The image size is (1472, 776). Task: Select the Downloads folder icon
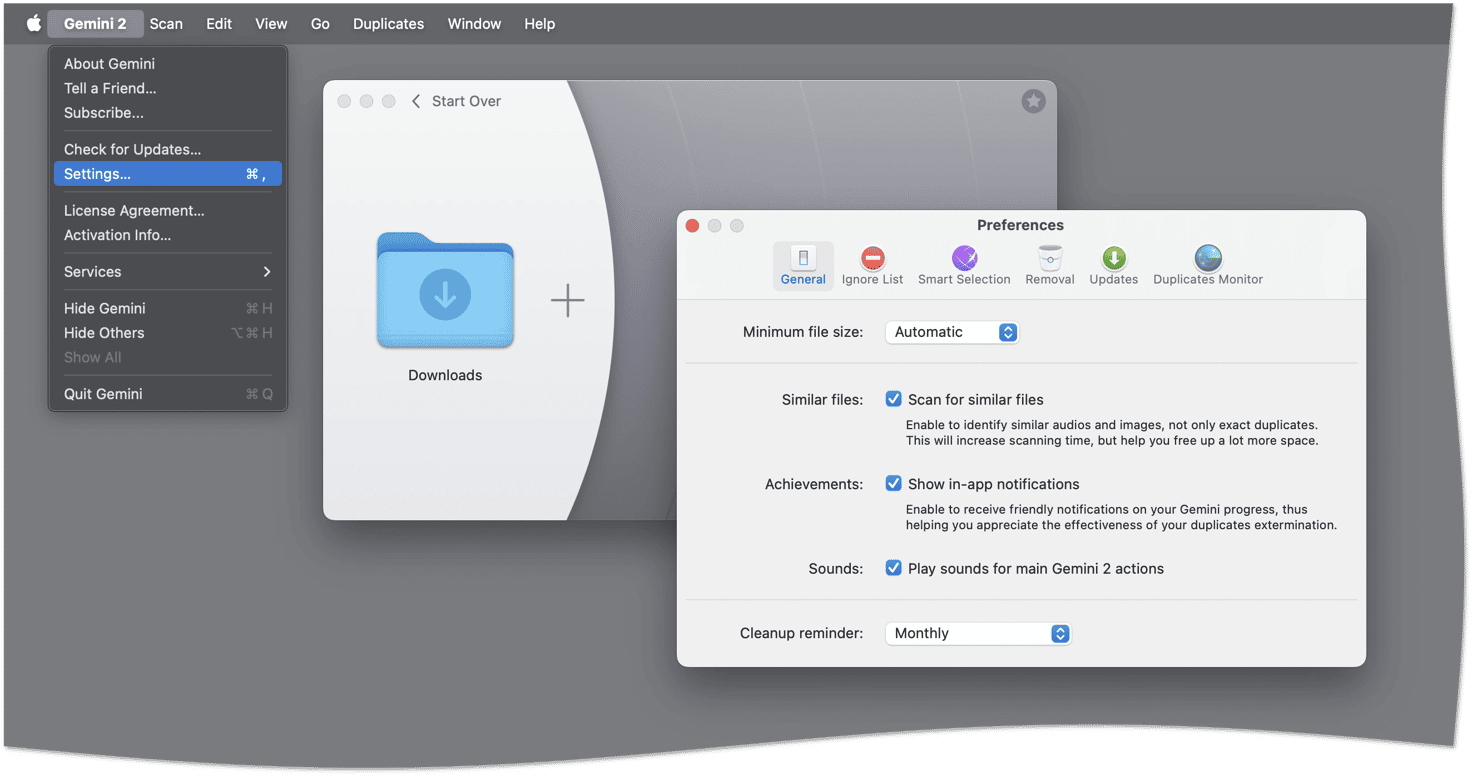(445, 291)
